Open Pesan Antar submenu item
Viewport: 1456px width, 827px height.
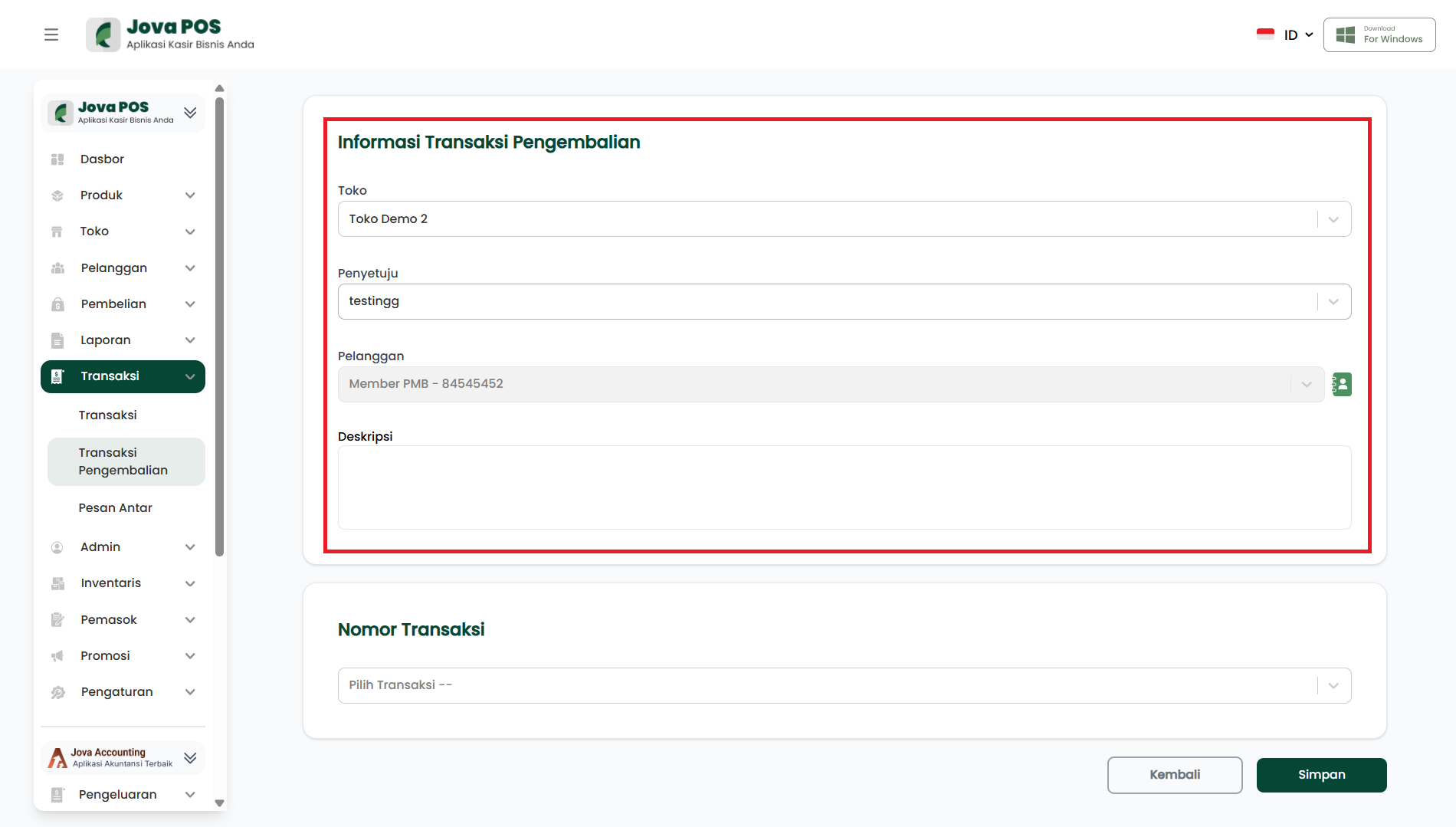point(115,508)
